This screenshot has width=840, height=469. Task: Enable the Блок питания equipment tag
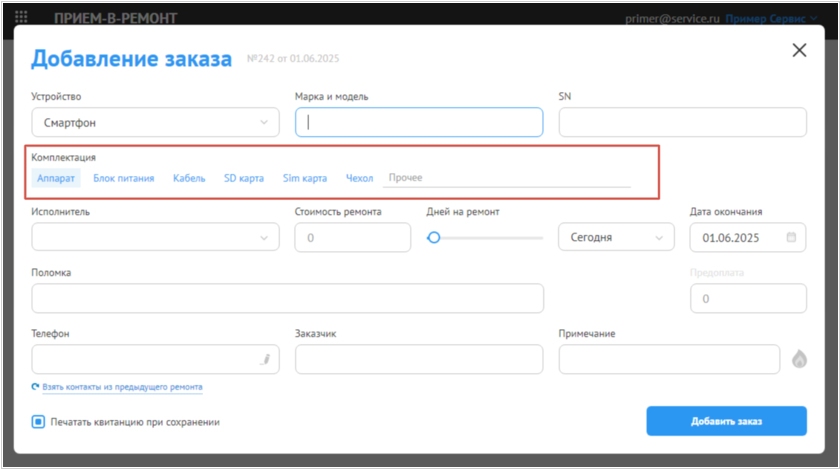tap(124, 178)
